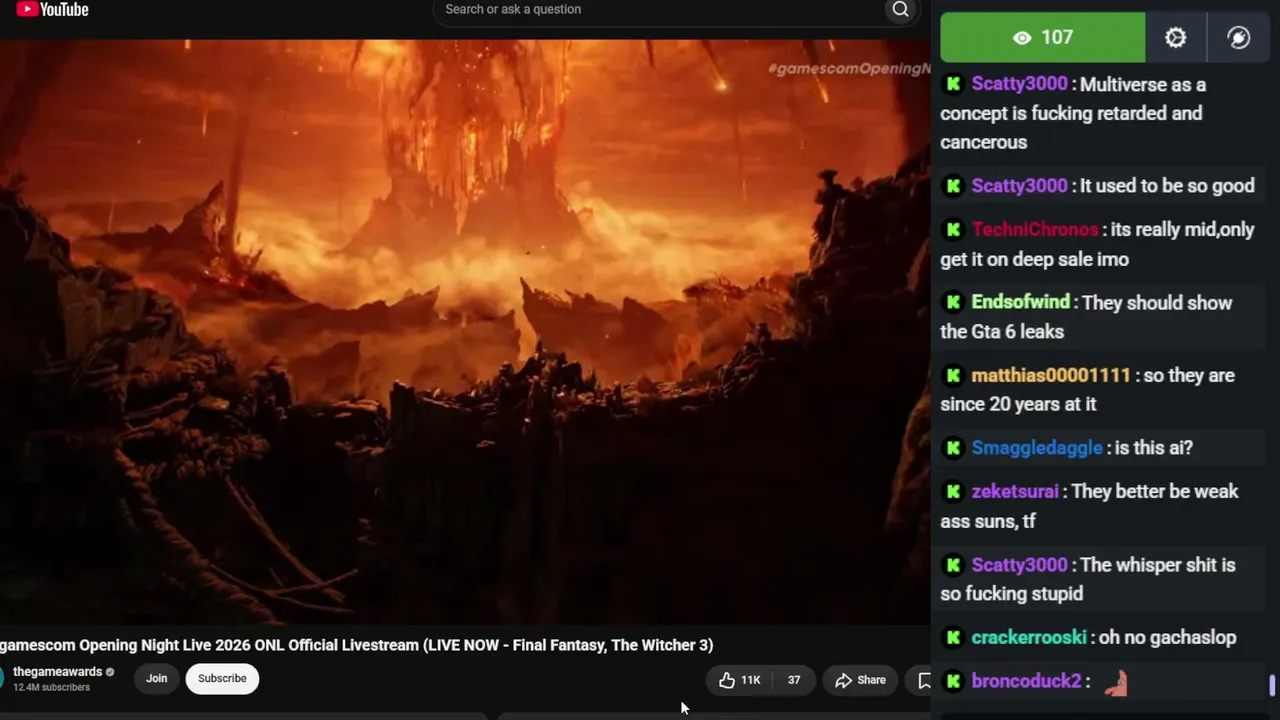The image size is (1280, 720).
Task: Subscribe to thegameawards channel
Action: pos(222,678)
